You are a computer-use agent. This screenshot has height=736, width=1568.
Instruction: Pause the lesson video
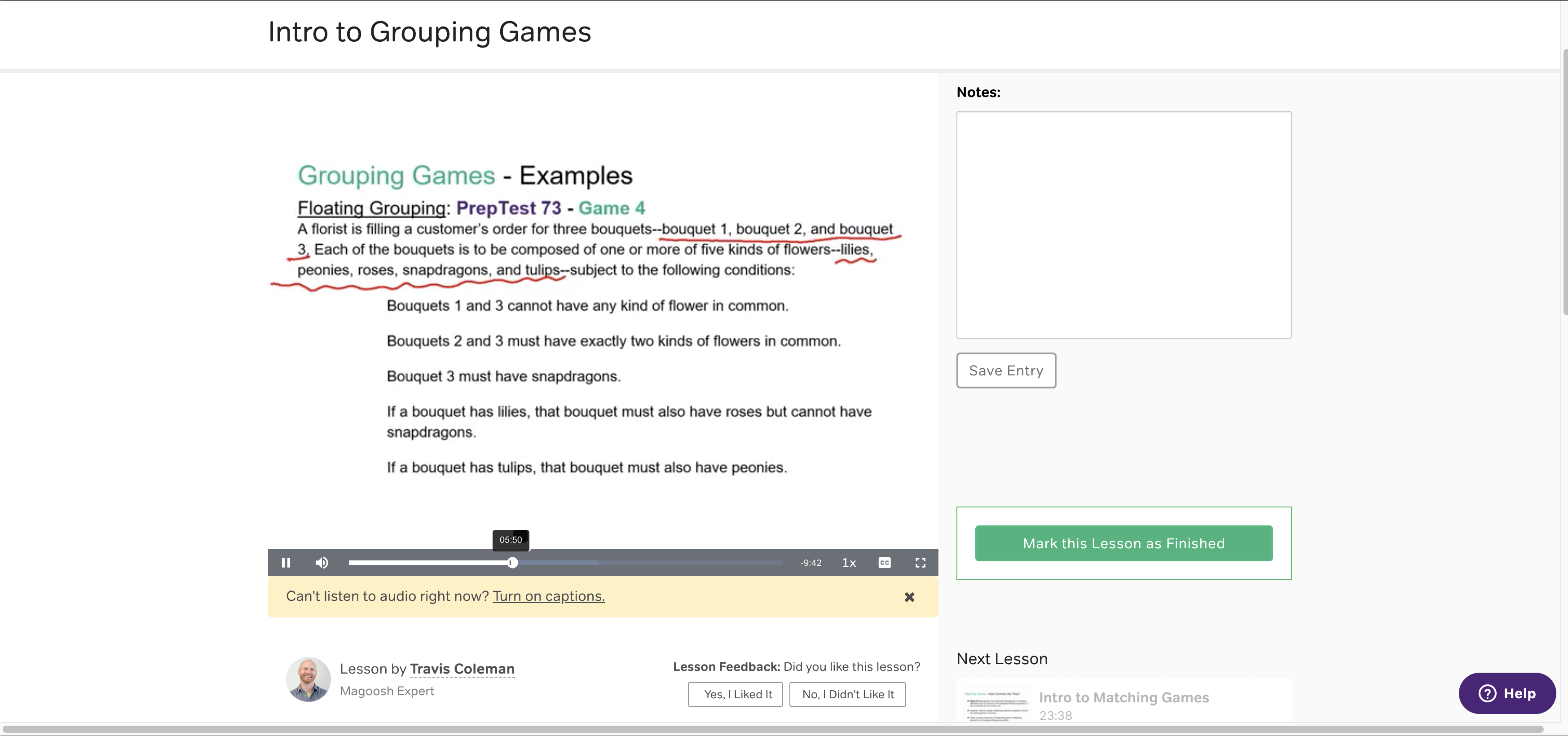286,563
